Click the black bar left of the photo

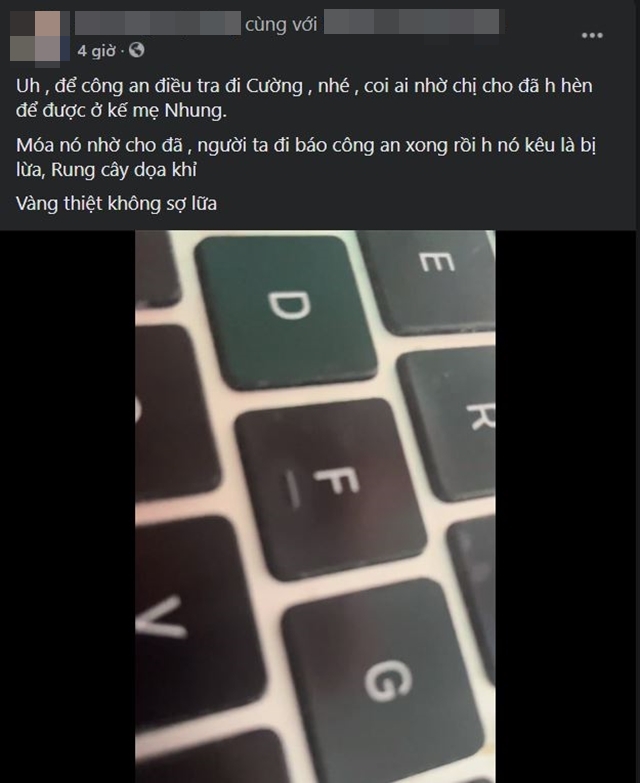[x=67, y=506]
